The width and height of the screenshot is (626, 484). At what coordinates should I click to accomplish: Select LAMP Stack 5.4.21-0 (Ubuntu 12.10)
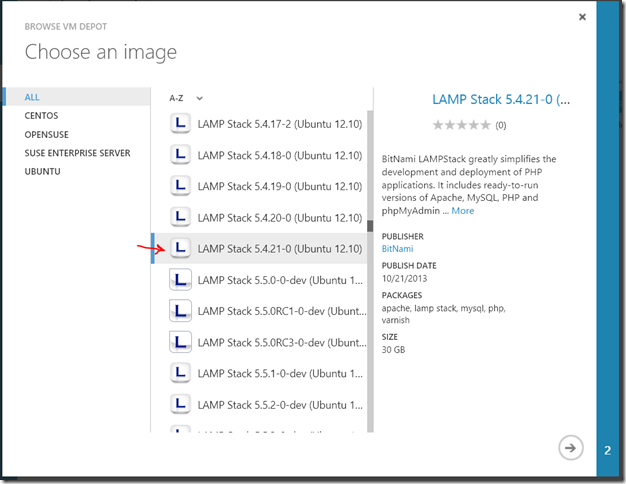point(260,248)
